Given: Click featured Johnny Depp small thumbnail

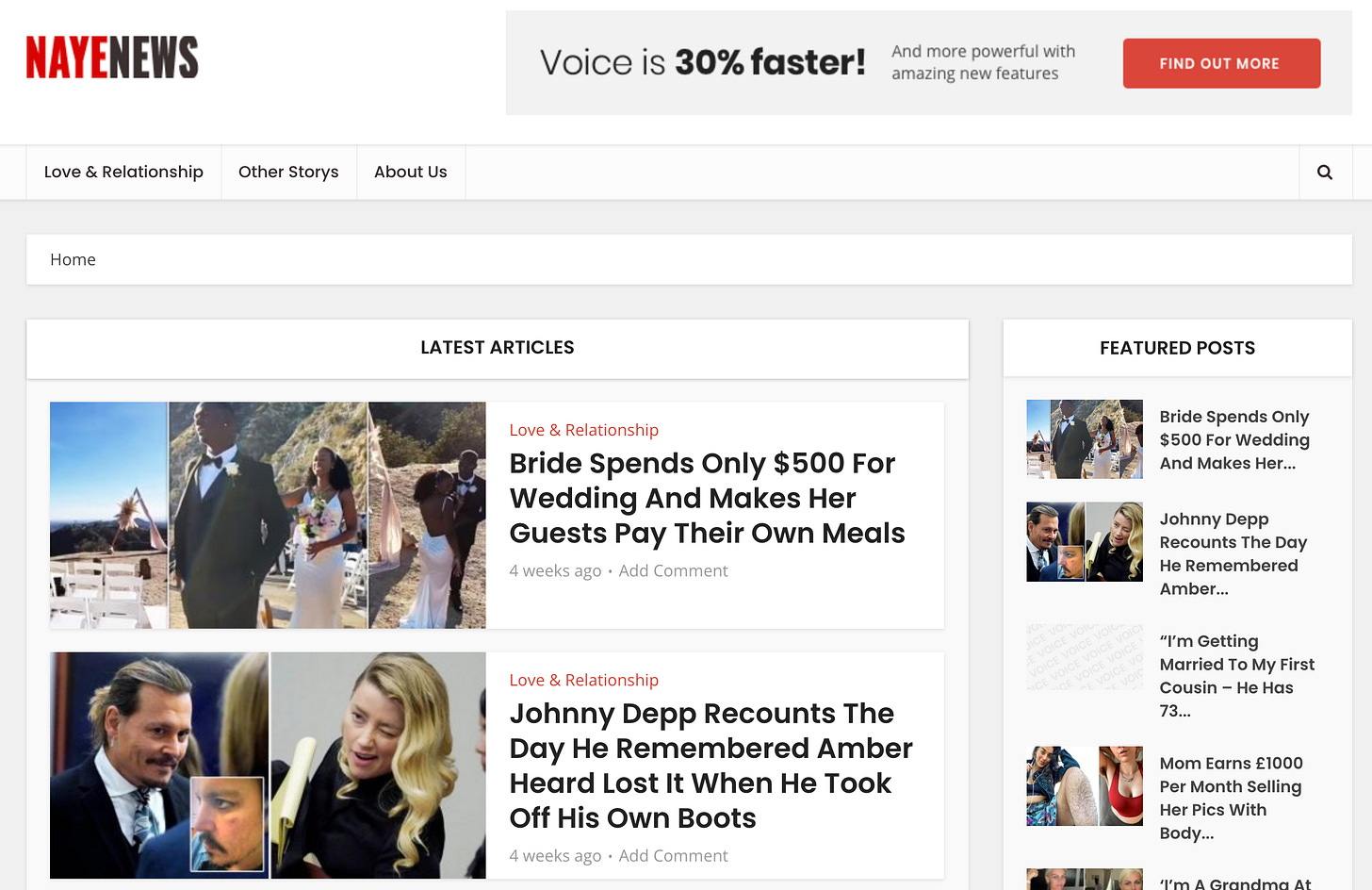Looking at the screenshot, I should (1085, 542).
